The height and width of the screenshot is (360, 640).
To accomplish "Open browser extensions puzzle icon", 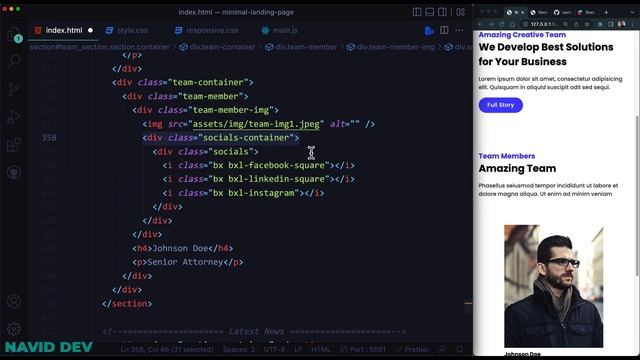I will pyautogui.click(x=600, y=24).
